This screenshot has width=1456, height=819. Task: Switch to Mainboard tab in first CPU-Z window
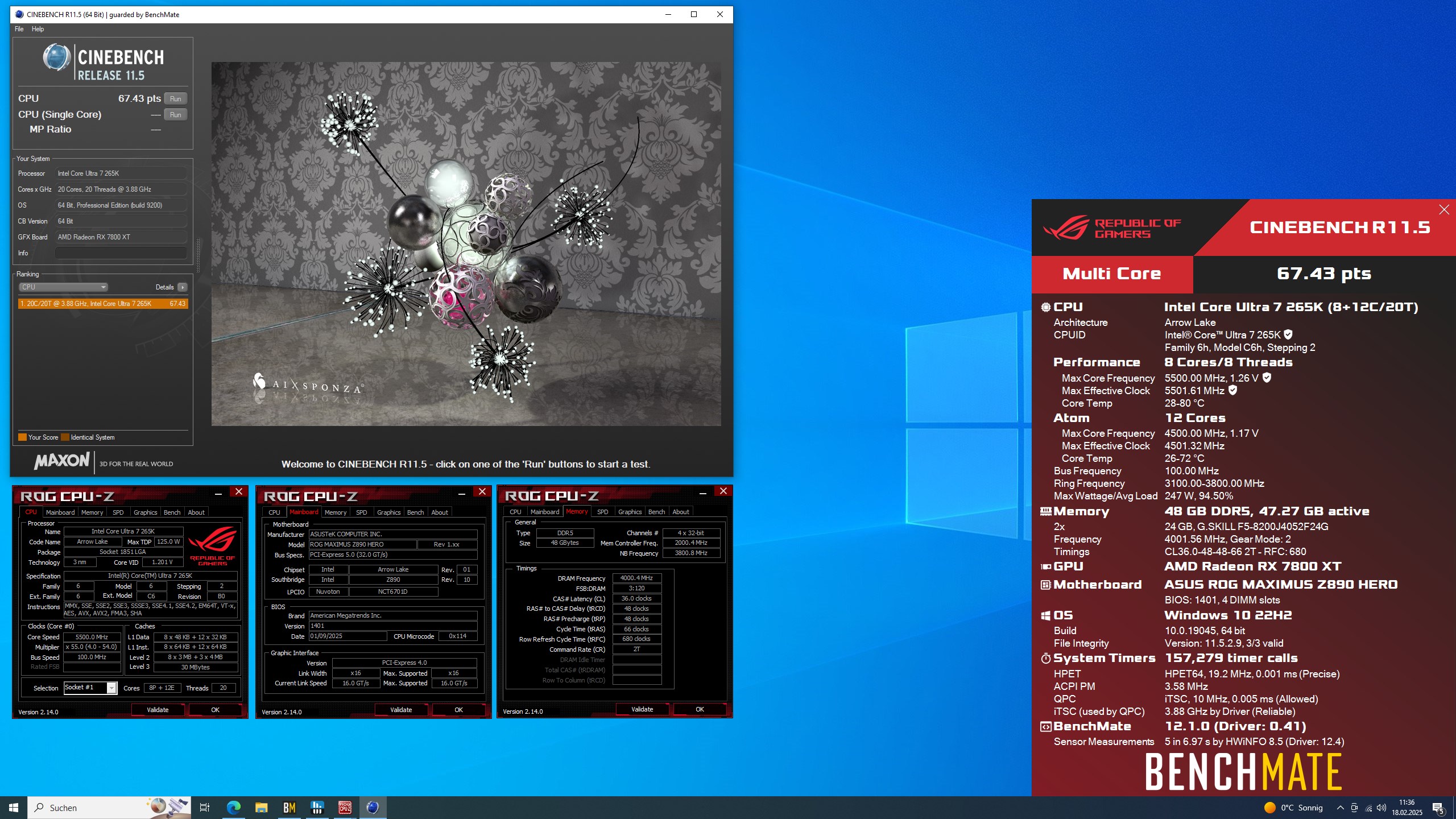click(x=60, y=512)
